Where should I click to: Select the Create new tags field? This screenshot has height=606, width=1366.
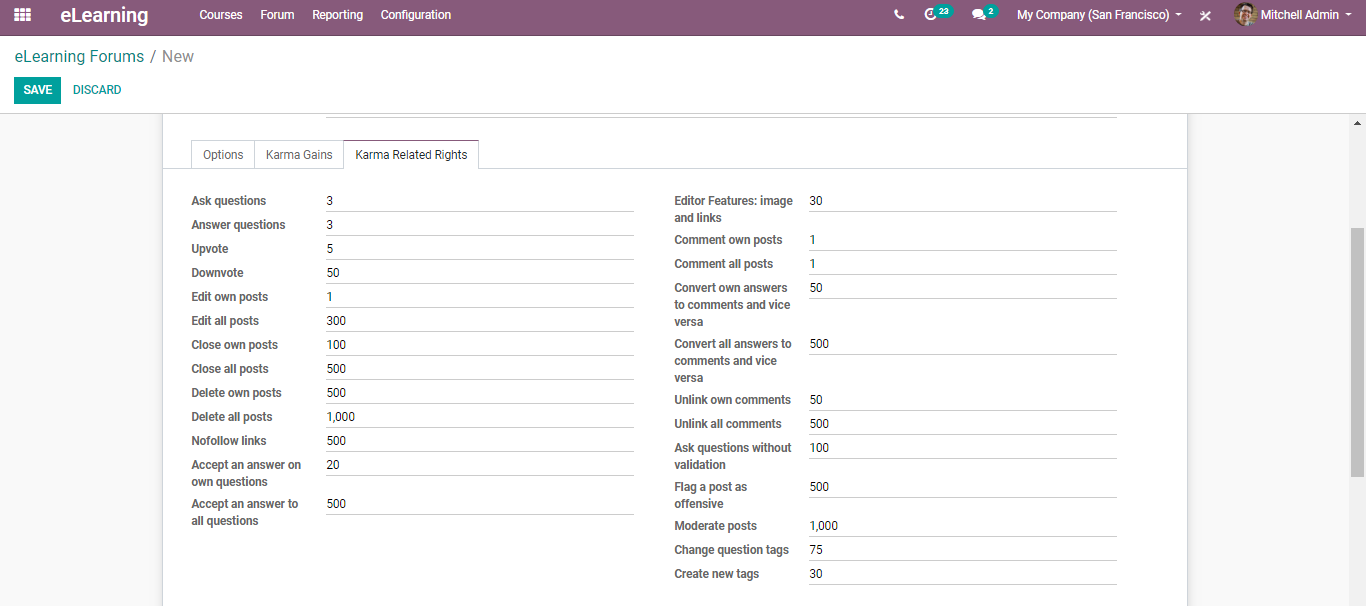coord(961,574)
